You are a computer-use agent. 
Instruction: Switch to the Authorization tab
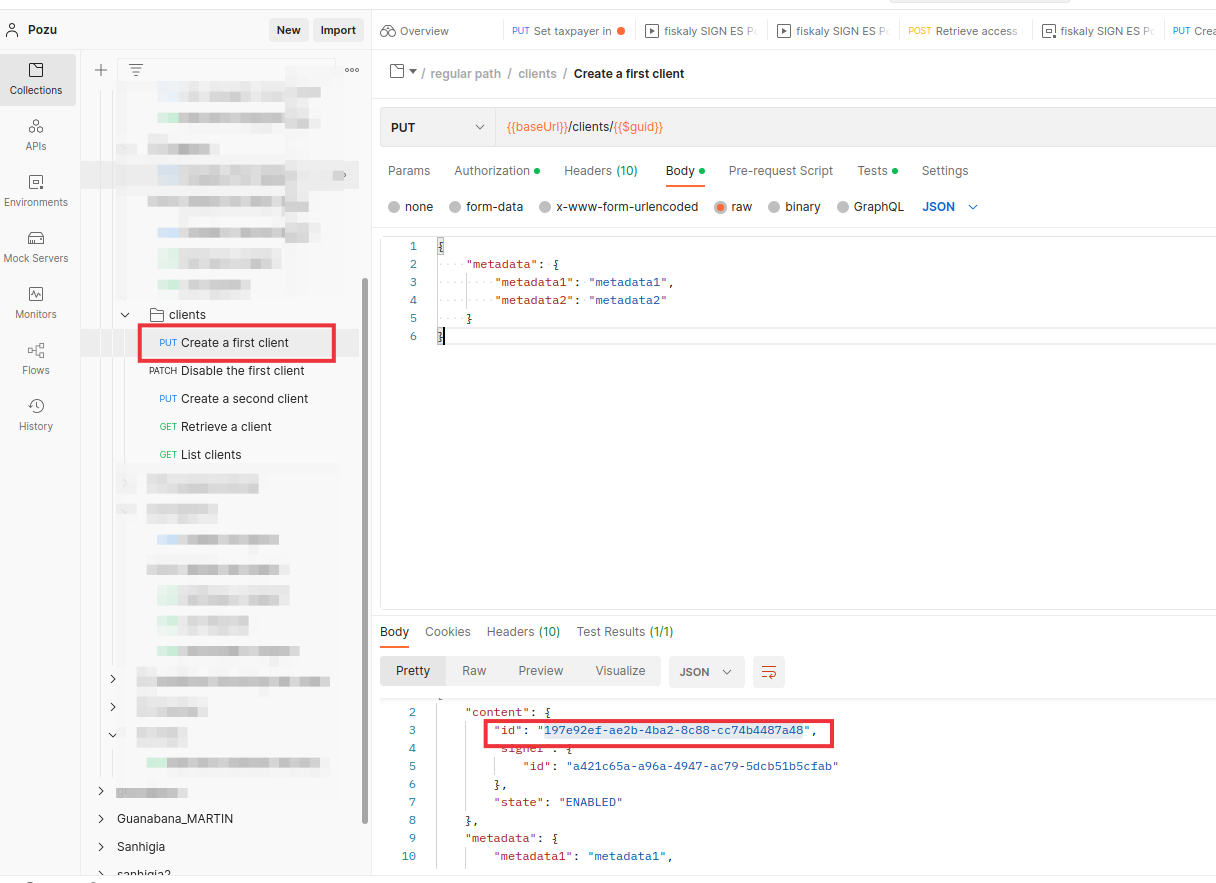496,171
